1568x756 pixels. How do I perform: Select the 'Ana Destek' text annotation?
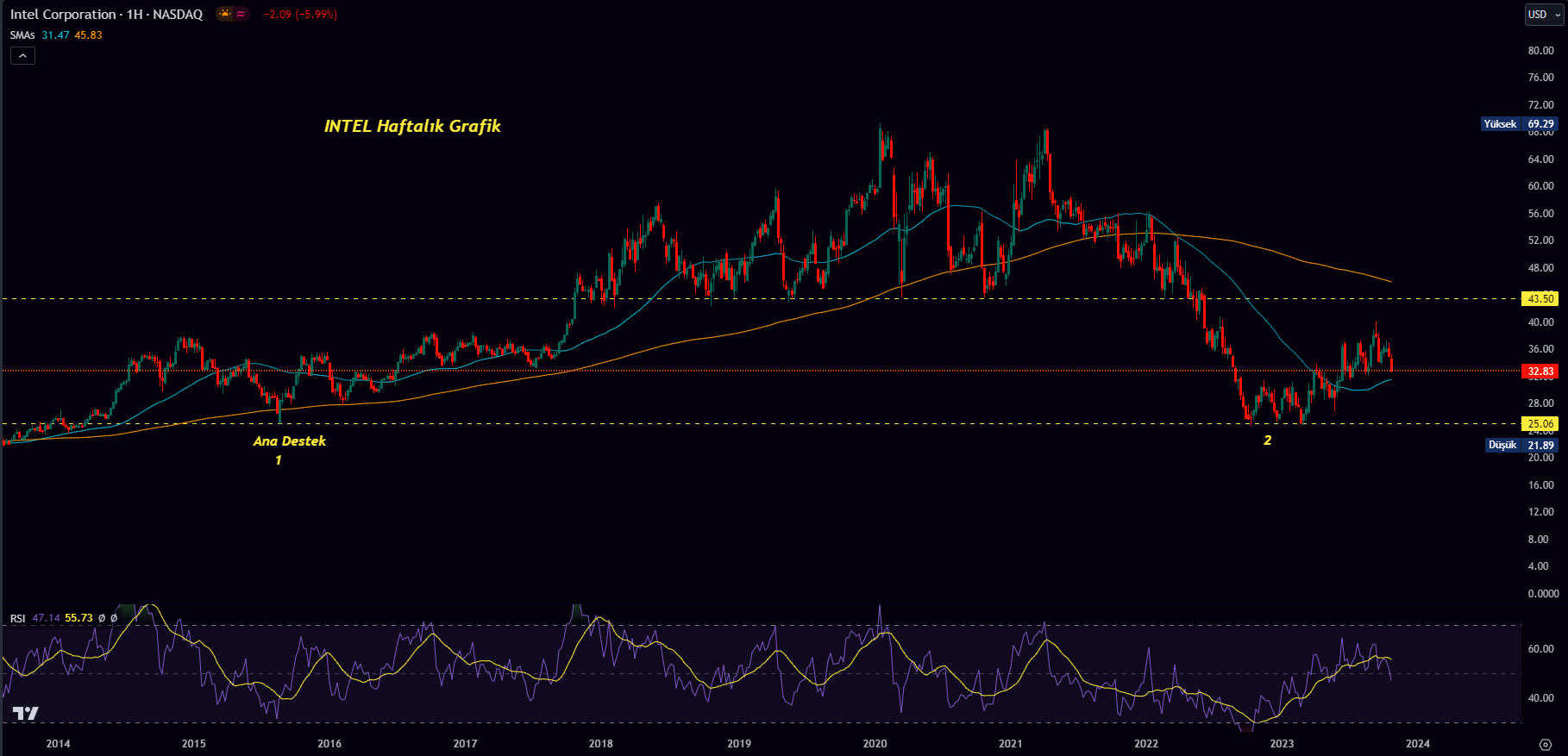point(290,441)
